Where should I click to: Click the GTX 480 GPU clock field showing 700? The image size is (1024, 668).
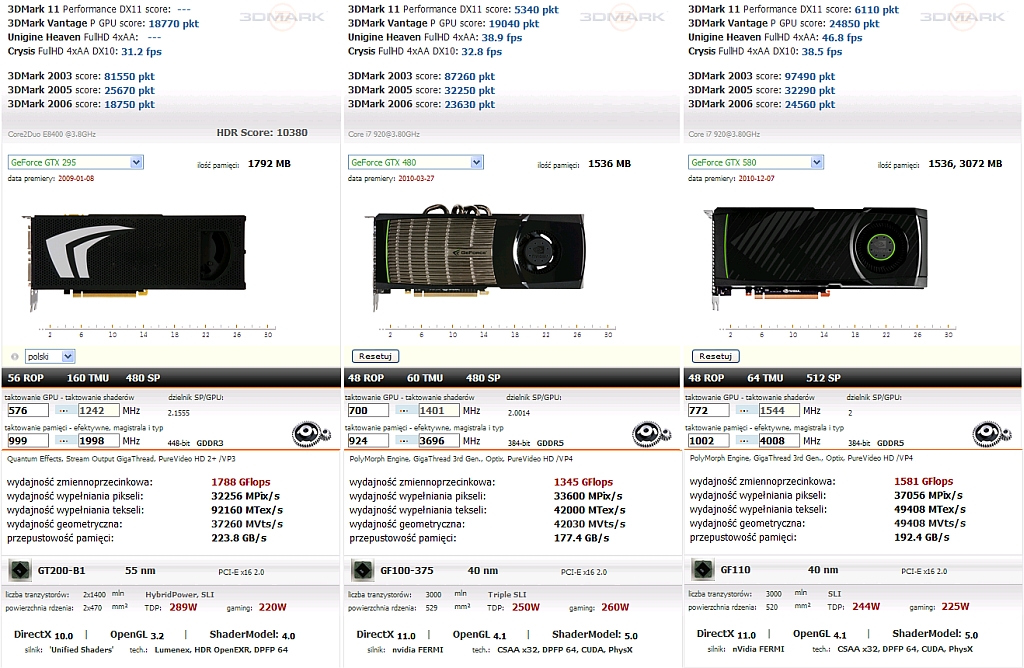(369, 410)
